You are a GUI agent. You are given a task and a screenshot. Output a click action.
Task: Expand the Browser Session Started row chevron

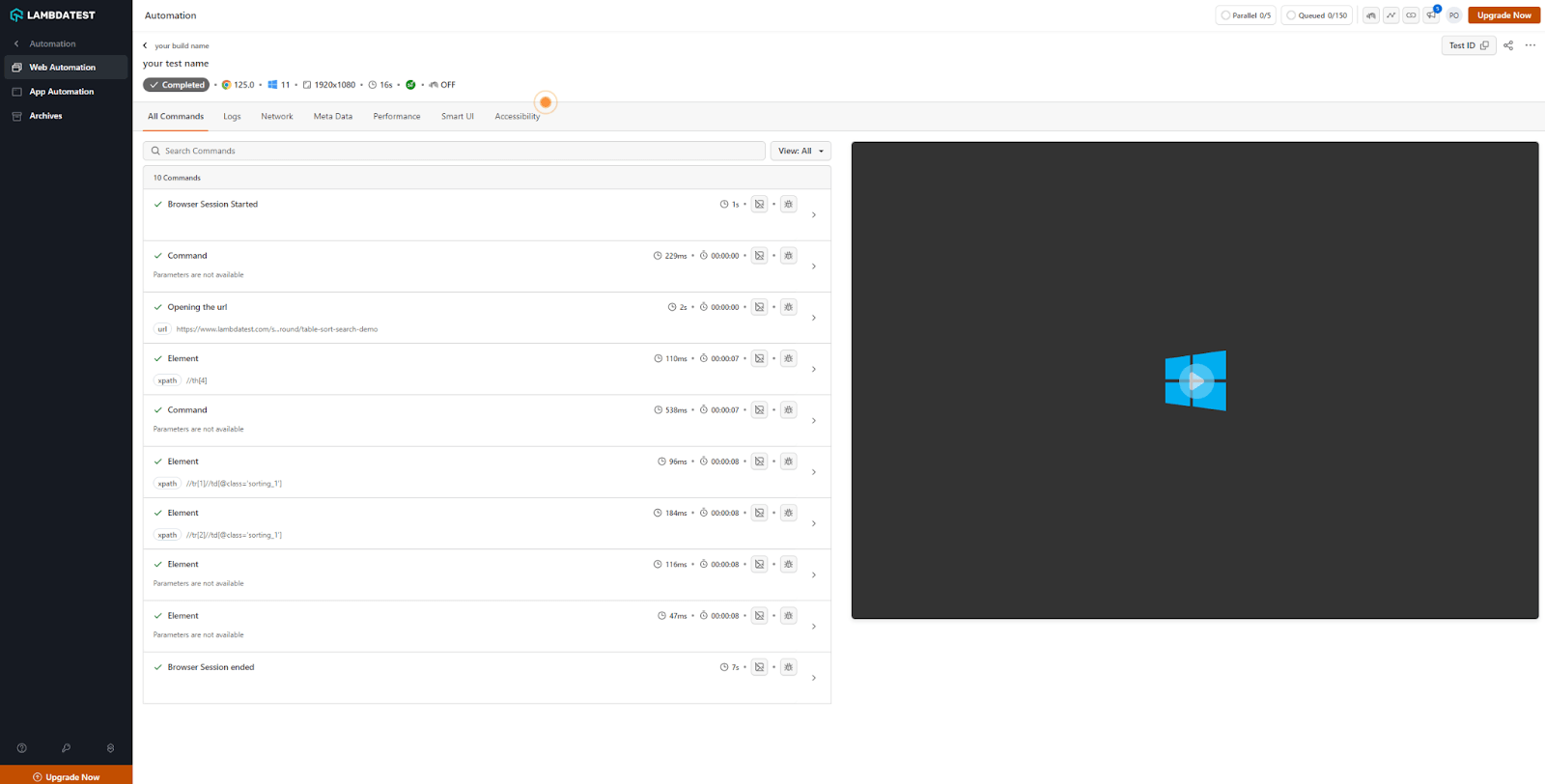814,214
